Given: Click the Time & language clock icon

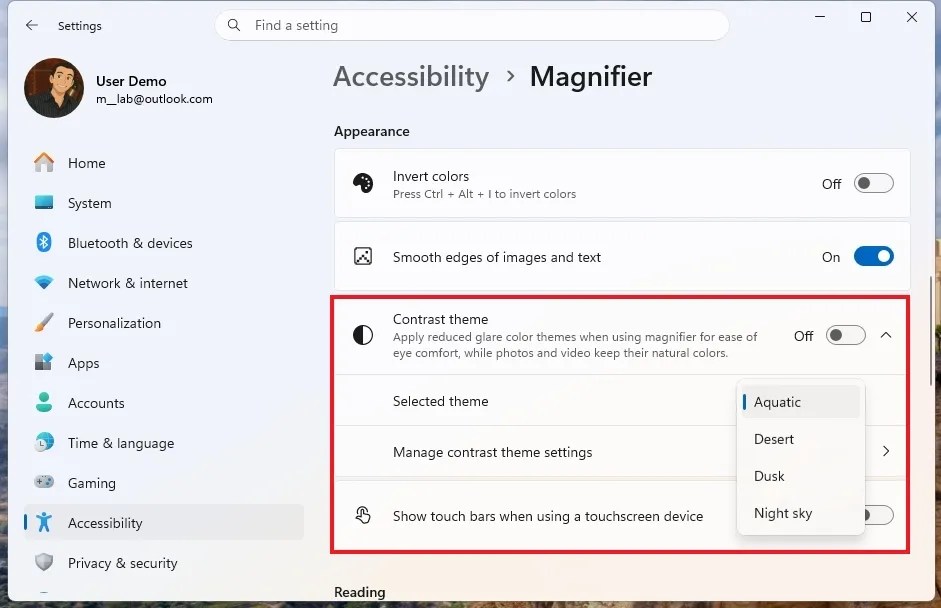Looking at the screenshot, I should pyautogui.click(x=44, y=443).
